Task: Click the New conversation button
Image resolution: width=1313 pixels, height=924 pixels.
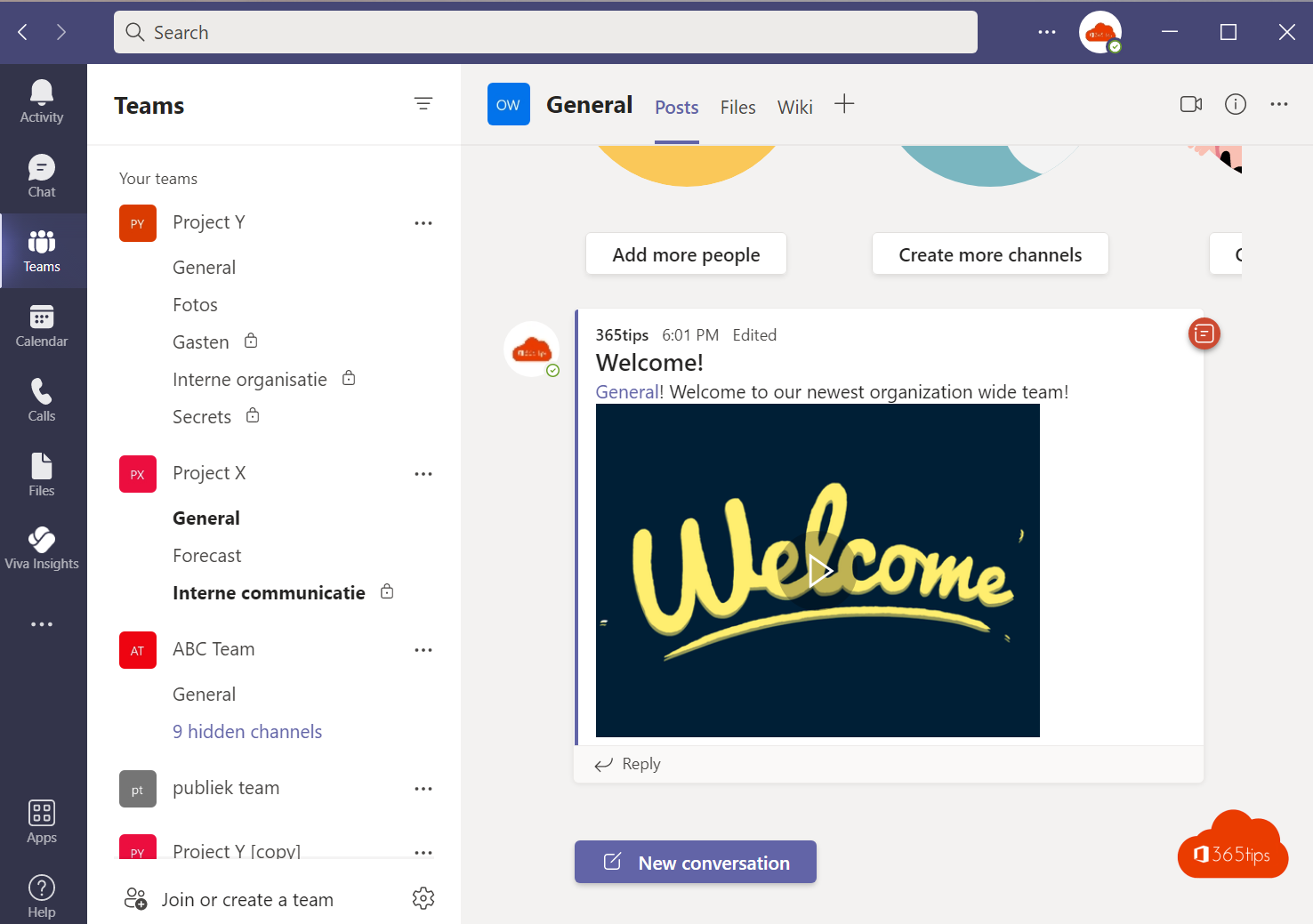Action: click(696, 862)
